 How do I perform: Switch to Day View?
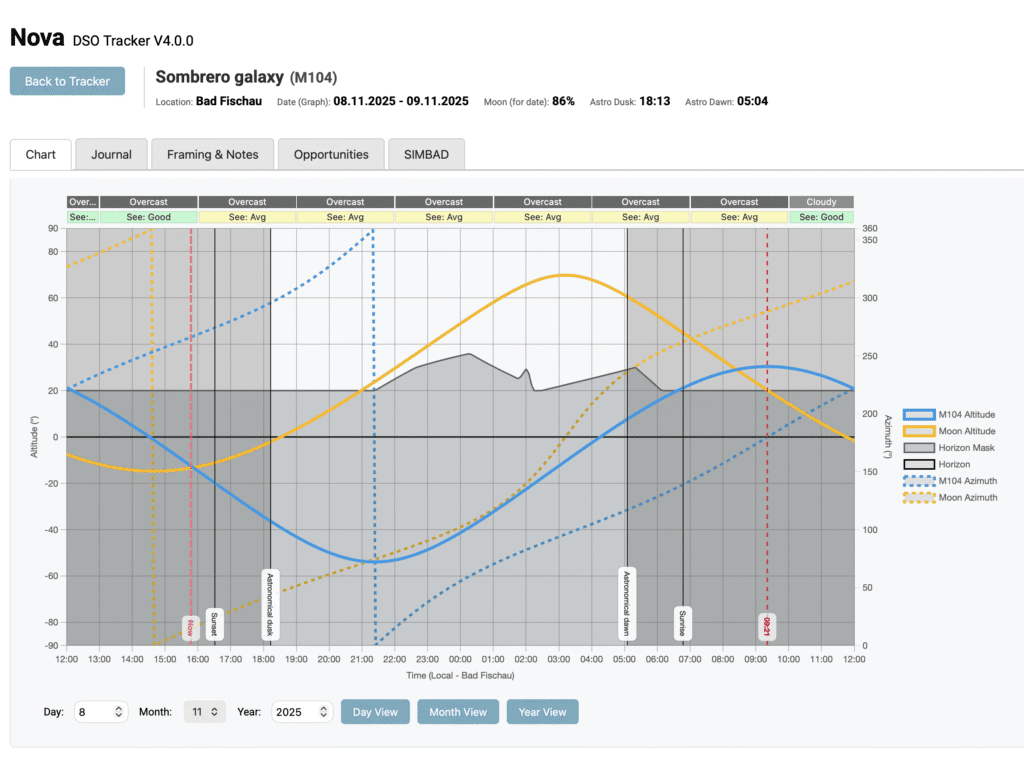375,711
